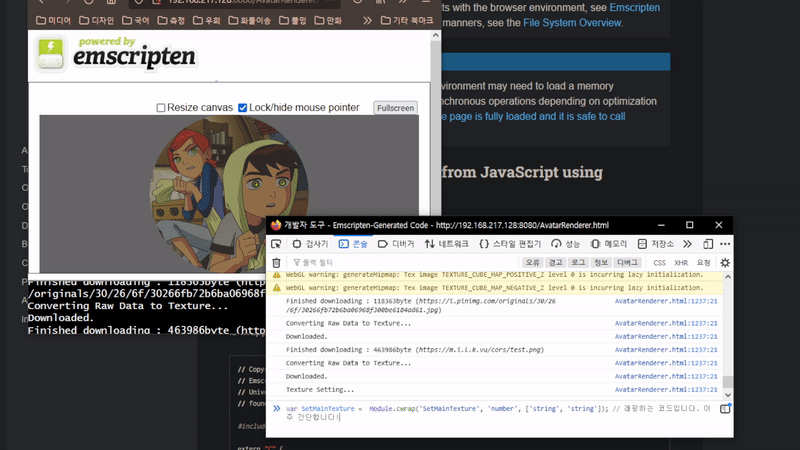Open the 저장소 storage tab
800x450 pixels.
click(656, 244)
